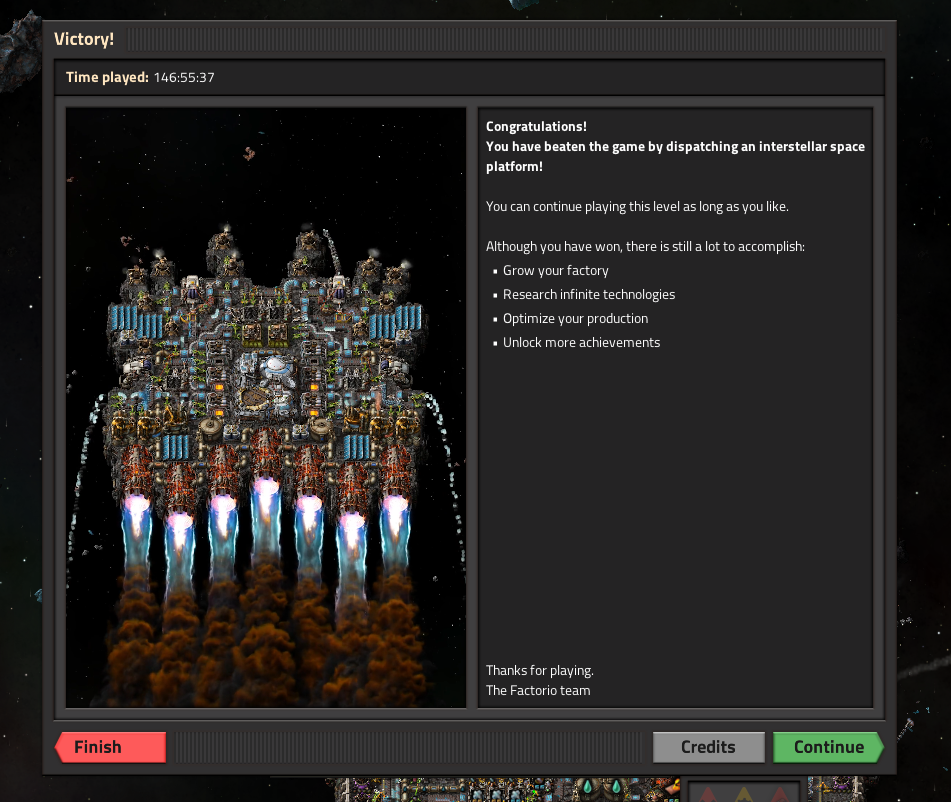
Task: Click the Grow your factory bullet
Action: pos(556,271)
